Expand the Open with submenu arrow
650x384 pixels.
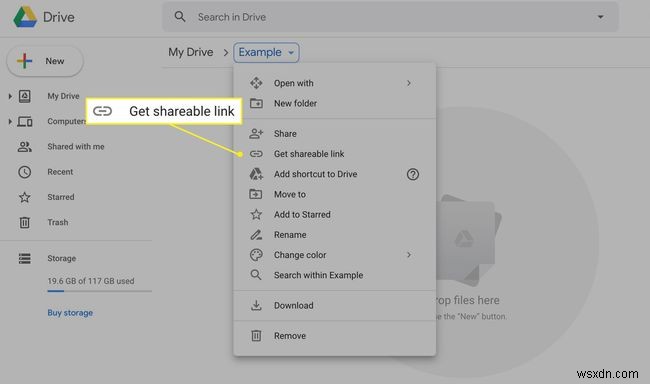tap(409, 83)
